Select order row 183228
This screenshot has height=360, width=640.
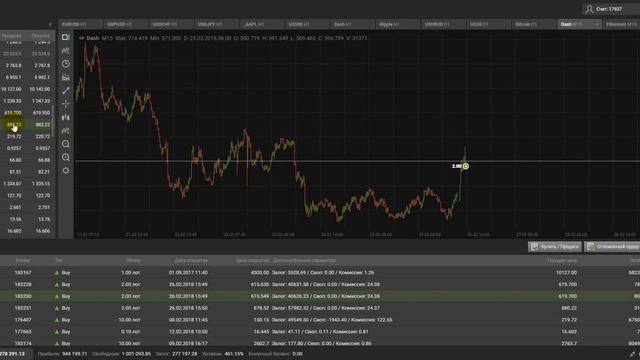click(x=320, y=284)
